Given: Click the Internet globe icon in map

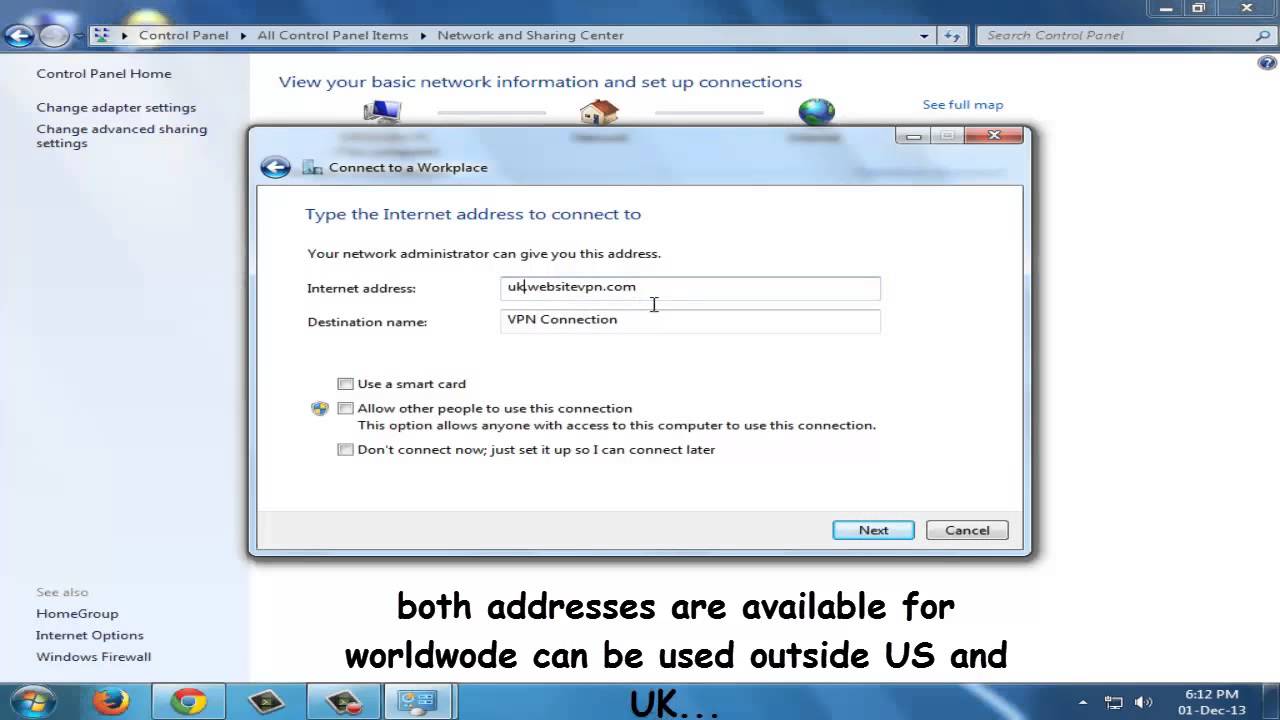Looking at the screenshot, I should point(817,111).
